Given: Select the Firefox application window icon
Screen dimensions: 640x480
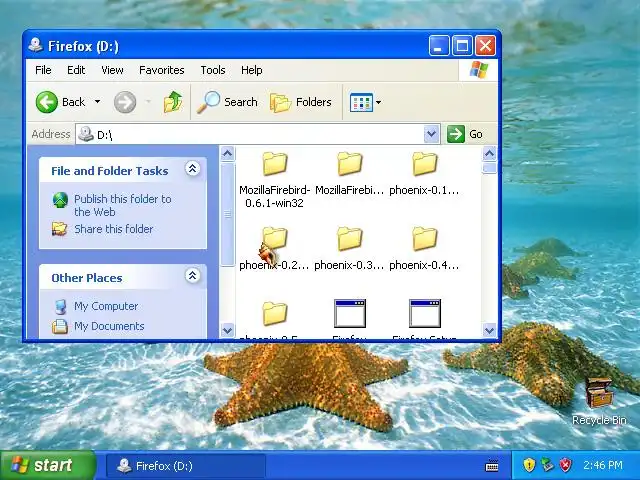Looking at the screenshot, I should (x=350, y=313).
